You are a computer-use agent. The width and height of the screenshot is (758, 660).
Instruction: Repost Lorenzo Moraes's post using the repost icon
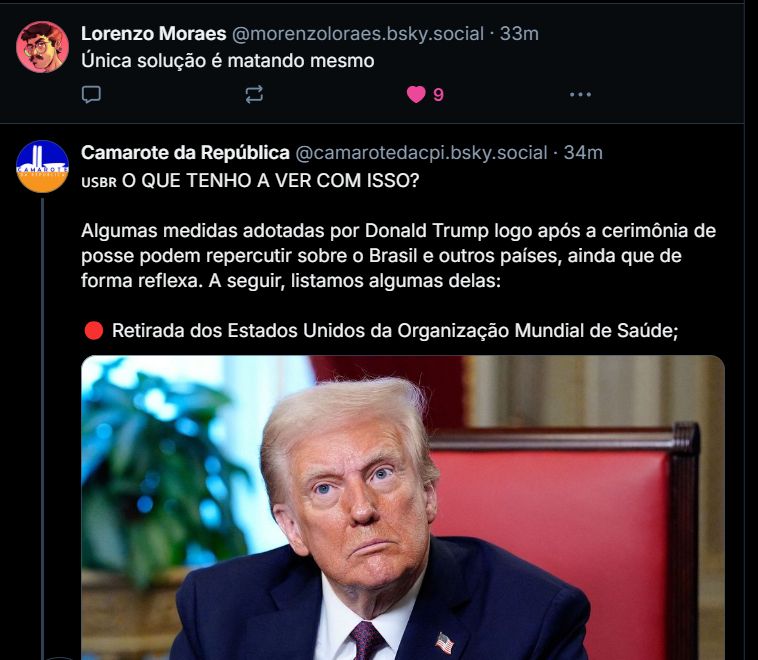254,94
